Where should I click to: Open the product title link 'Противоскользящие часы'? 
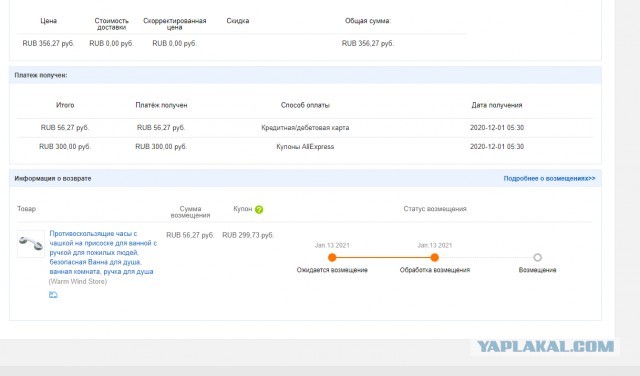click(x=103, y=253)
